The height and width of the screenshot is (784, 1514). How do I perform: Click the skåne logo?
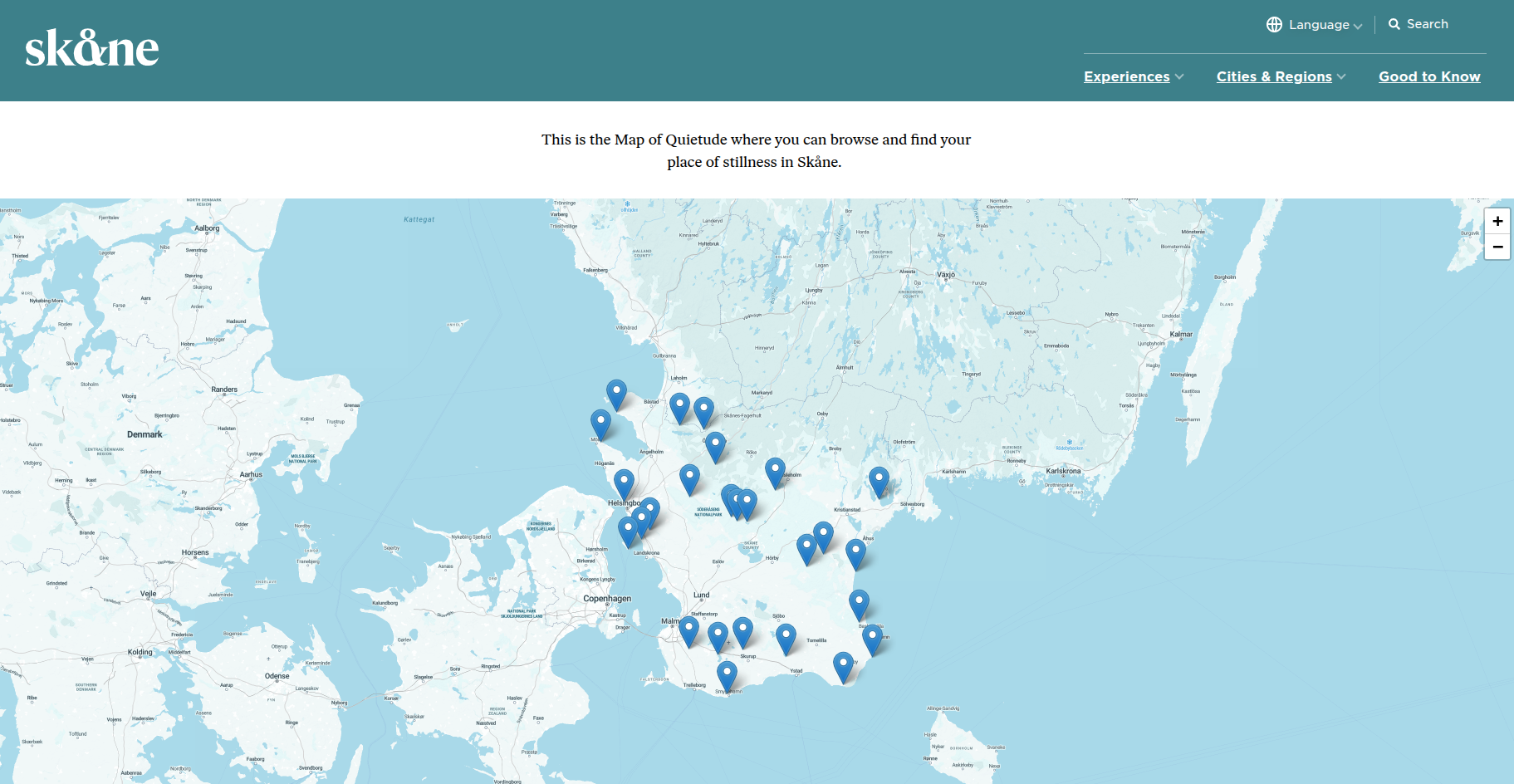pyautogui.click(x=92, y=47)
